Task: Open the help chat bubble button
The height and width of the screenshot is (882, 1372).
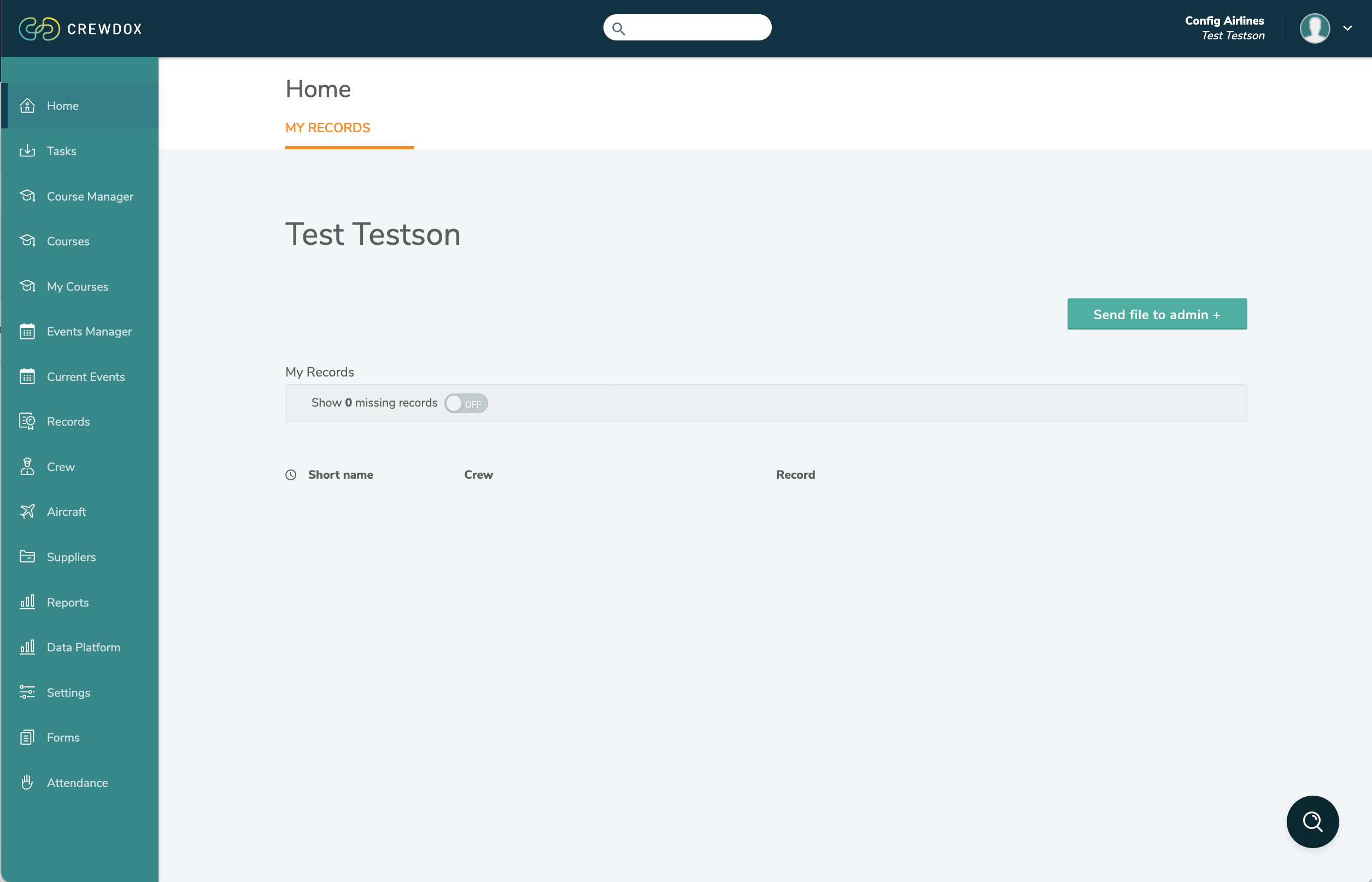Action: point(1312,821)
